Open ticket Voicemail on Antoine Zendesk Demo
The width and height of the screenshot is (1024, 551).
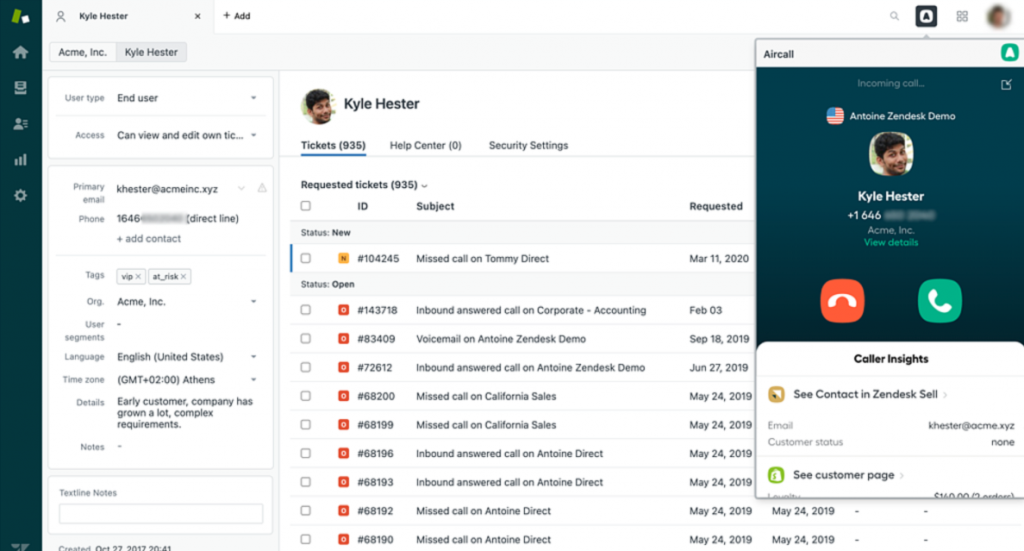[501, 339]
